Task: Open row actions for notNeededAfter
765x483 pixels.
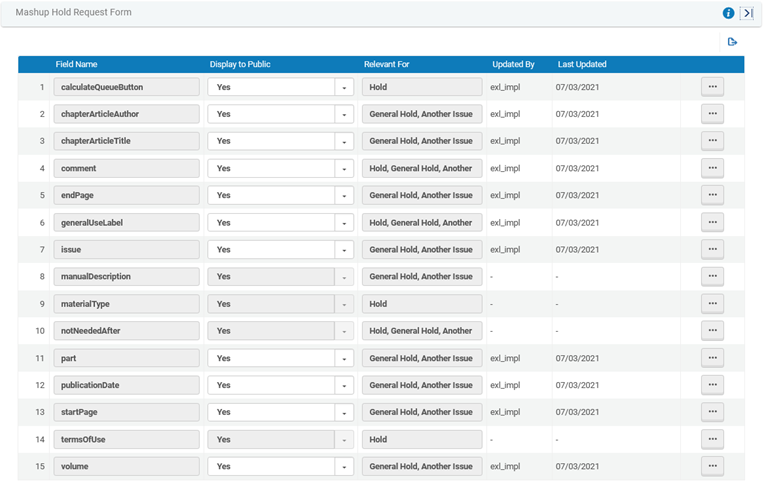Action: click(712, 330)
